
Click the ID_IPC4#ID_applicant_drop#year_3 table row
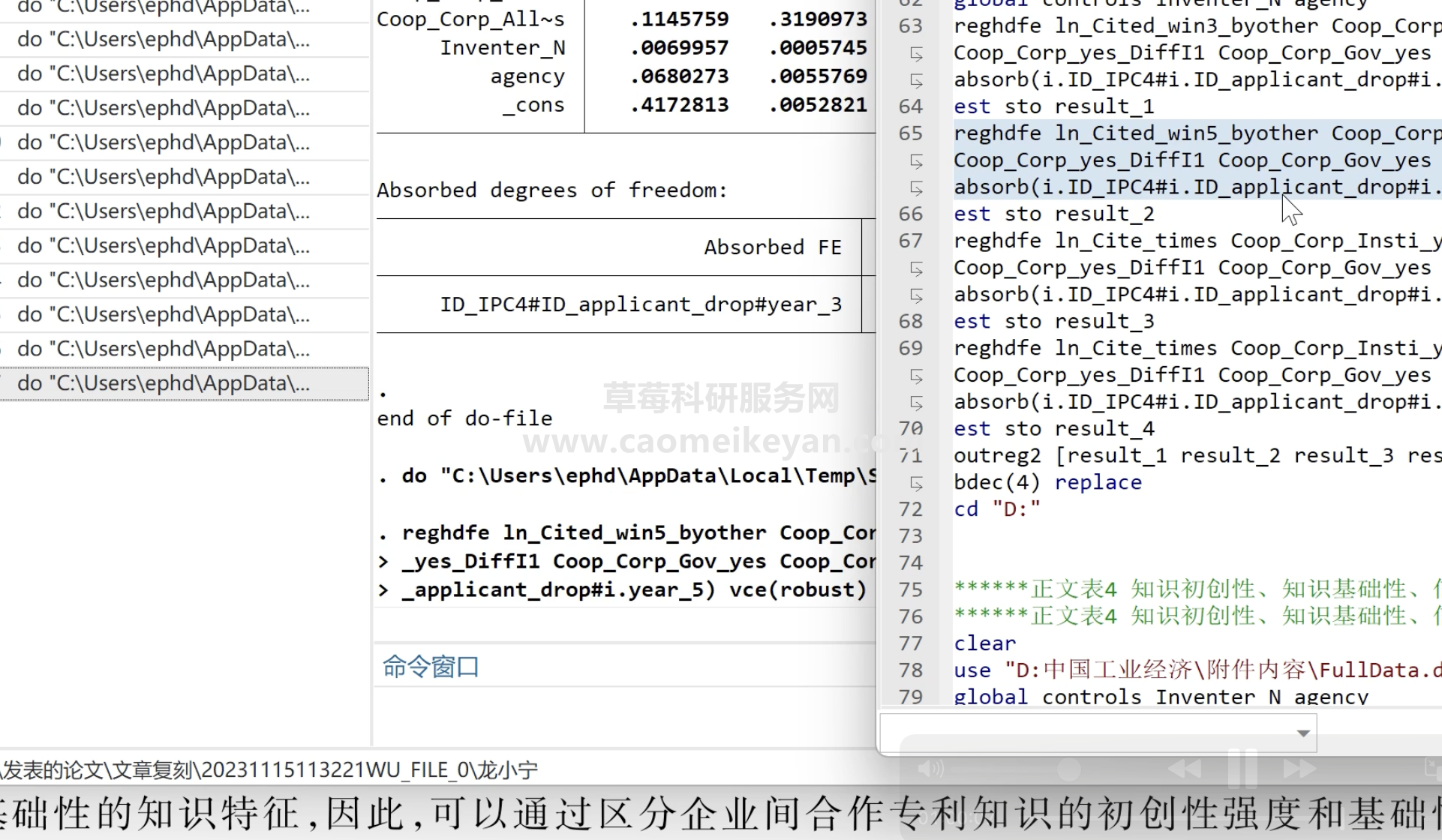point(640,304)
